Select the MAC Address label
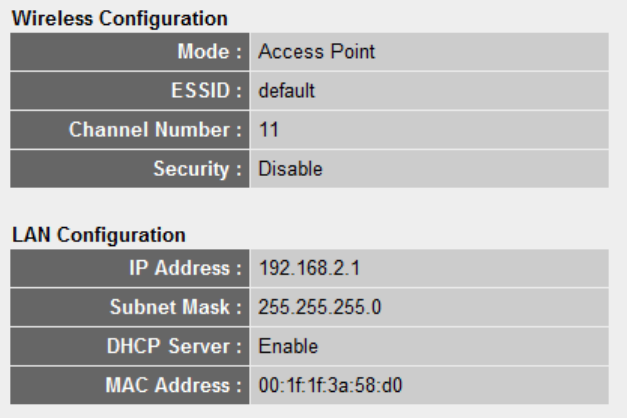This screenshot has height=418, width=627. point(174,385)
